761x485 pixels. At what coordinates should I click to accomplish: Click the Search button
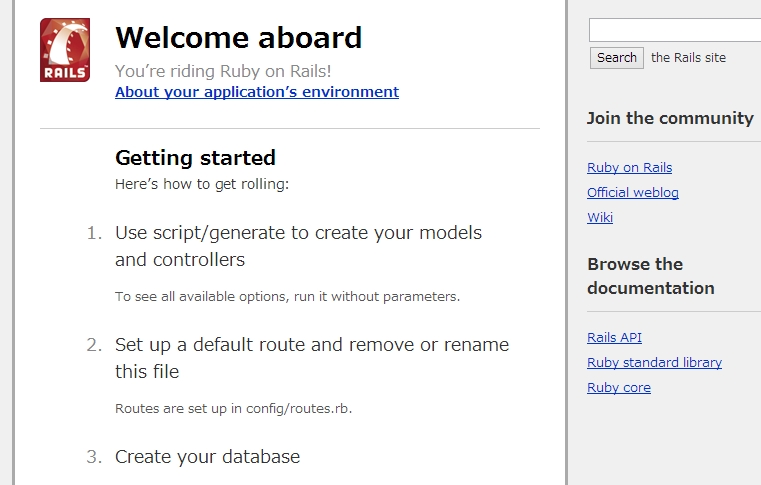tap(616, 58)
